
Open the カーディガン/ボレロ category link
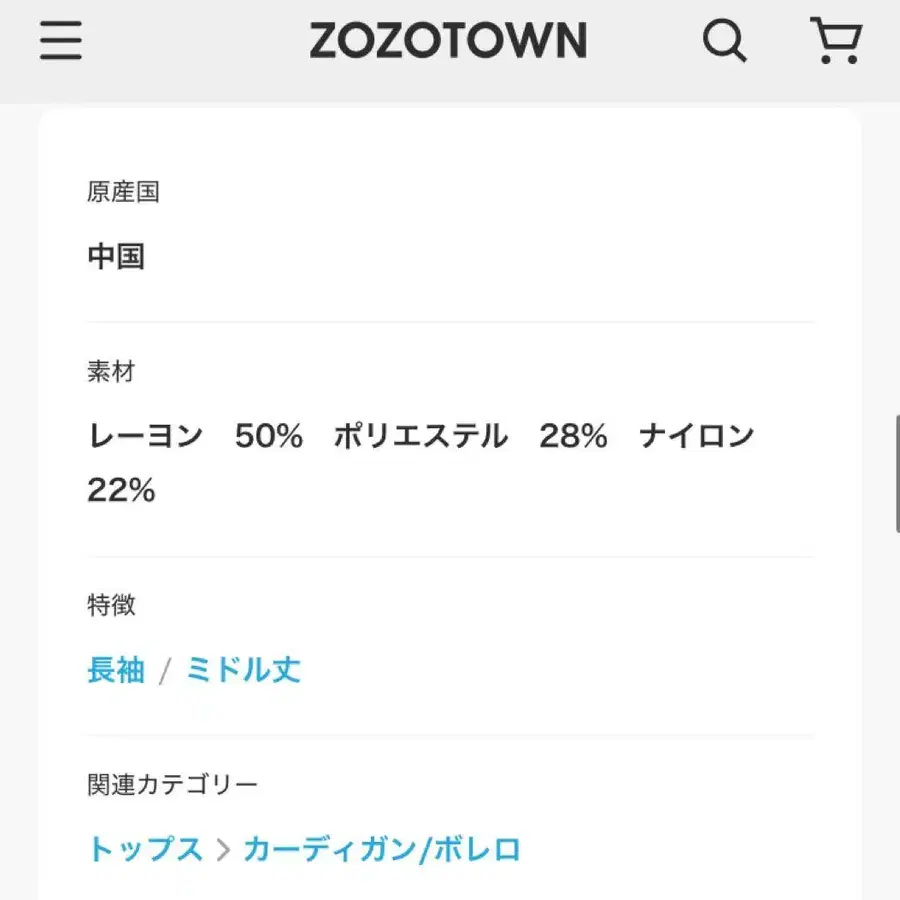[x=382, y=850]
